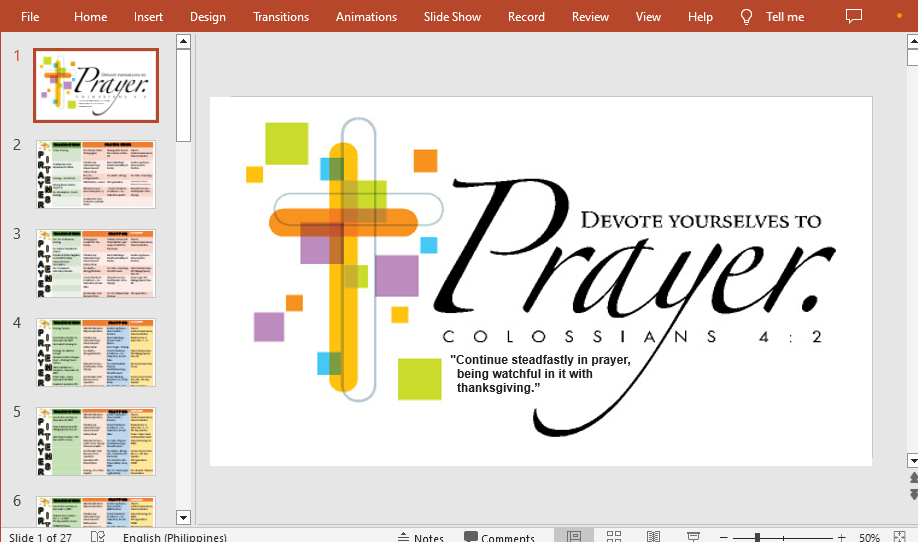
Task: Select slide 3 thumbnail
Action: point(96,263)
